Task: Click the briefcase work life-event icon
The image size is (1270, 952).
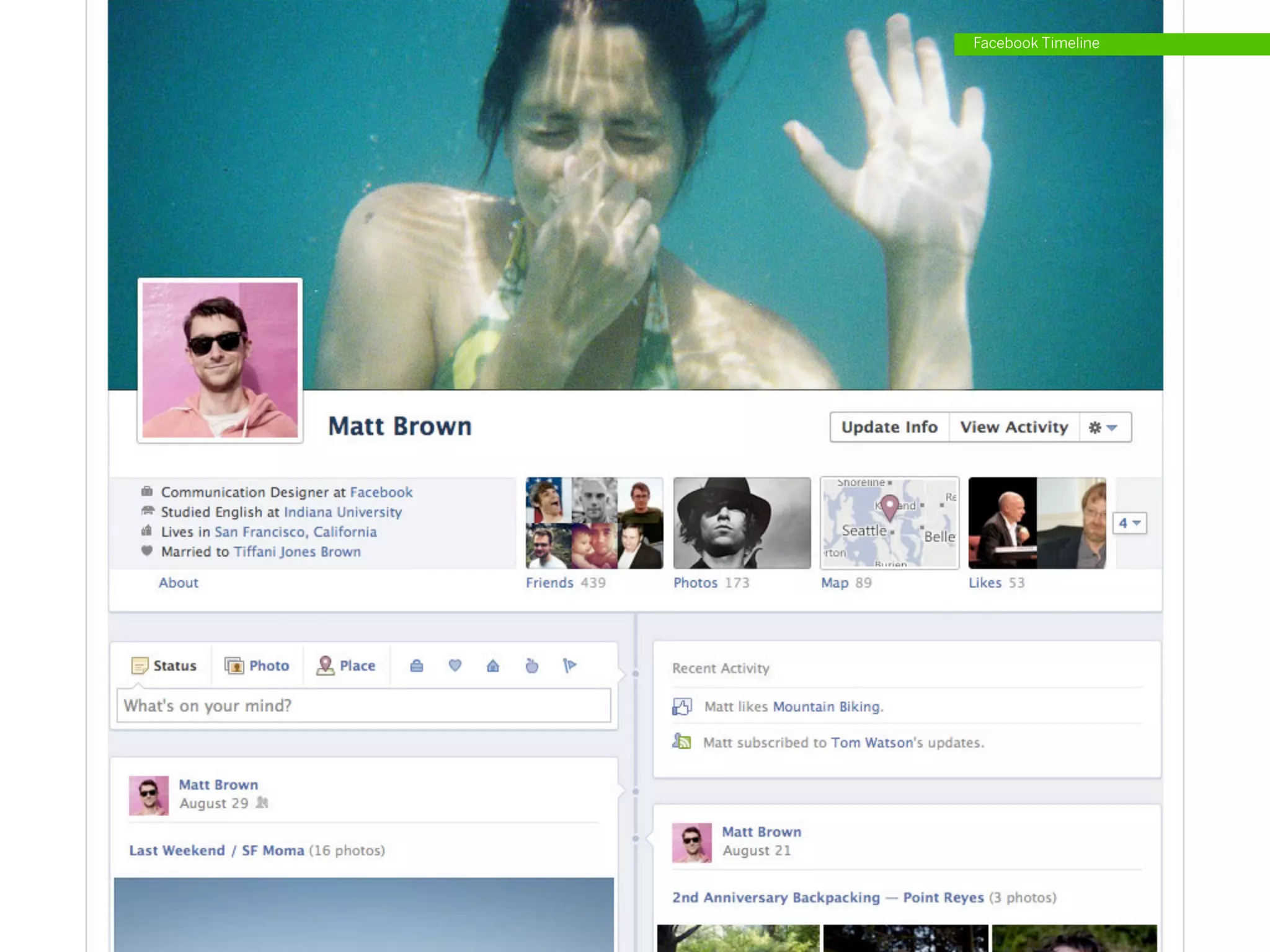Action: [x=417, y=666]
